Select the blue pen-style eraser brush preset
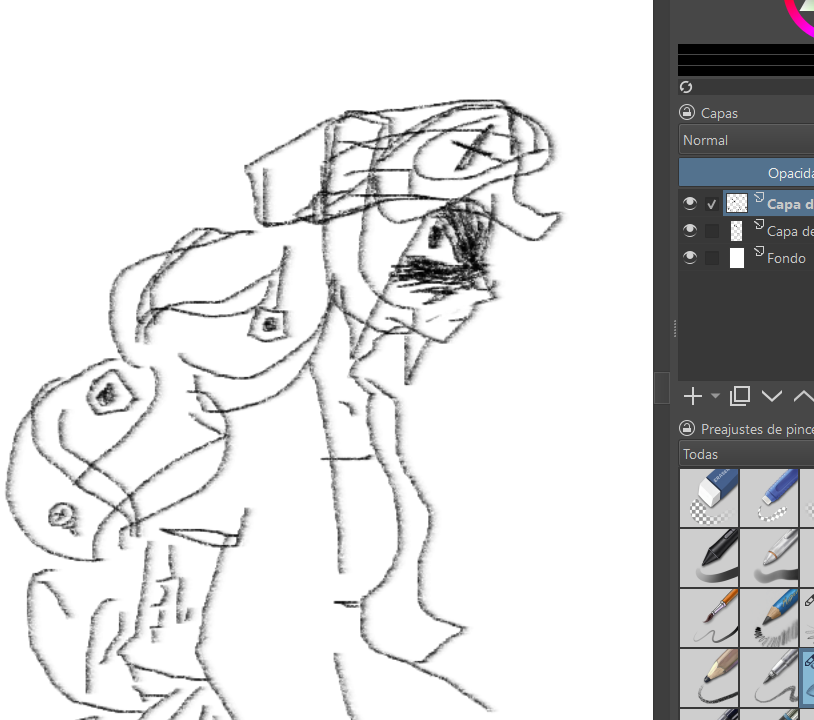 tap(769, 497)
